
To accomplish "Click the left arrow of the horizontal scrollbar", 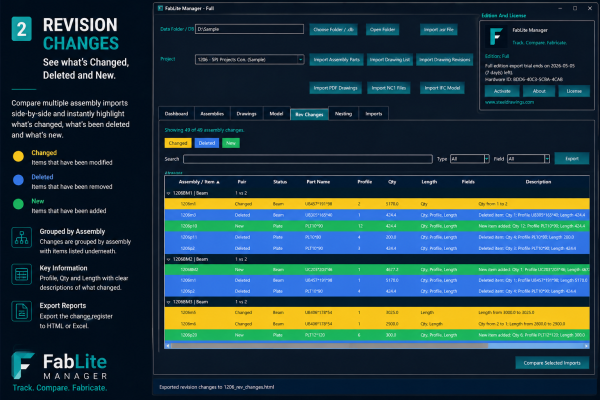I will click(167, 346).
